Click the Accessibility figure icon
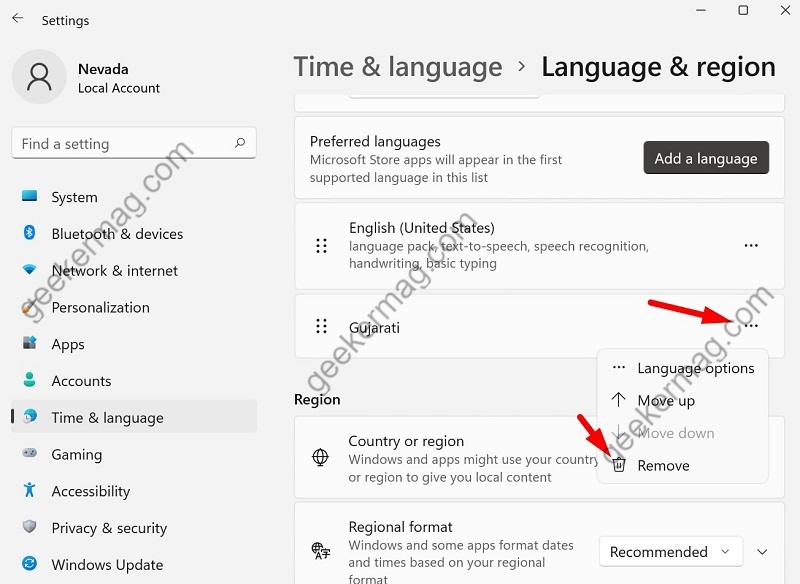The width and height of the screenshot is (800, 584). [30, 490]
